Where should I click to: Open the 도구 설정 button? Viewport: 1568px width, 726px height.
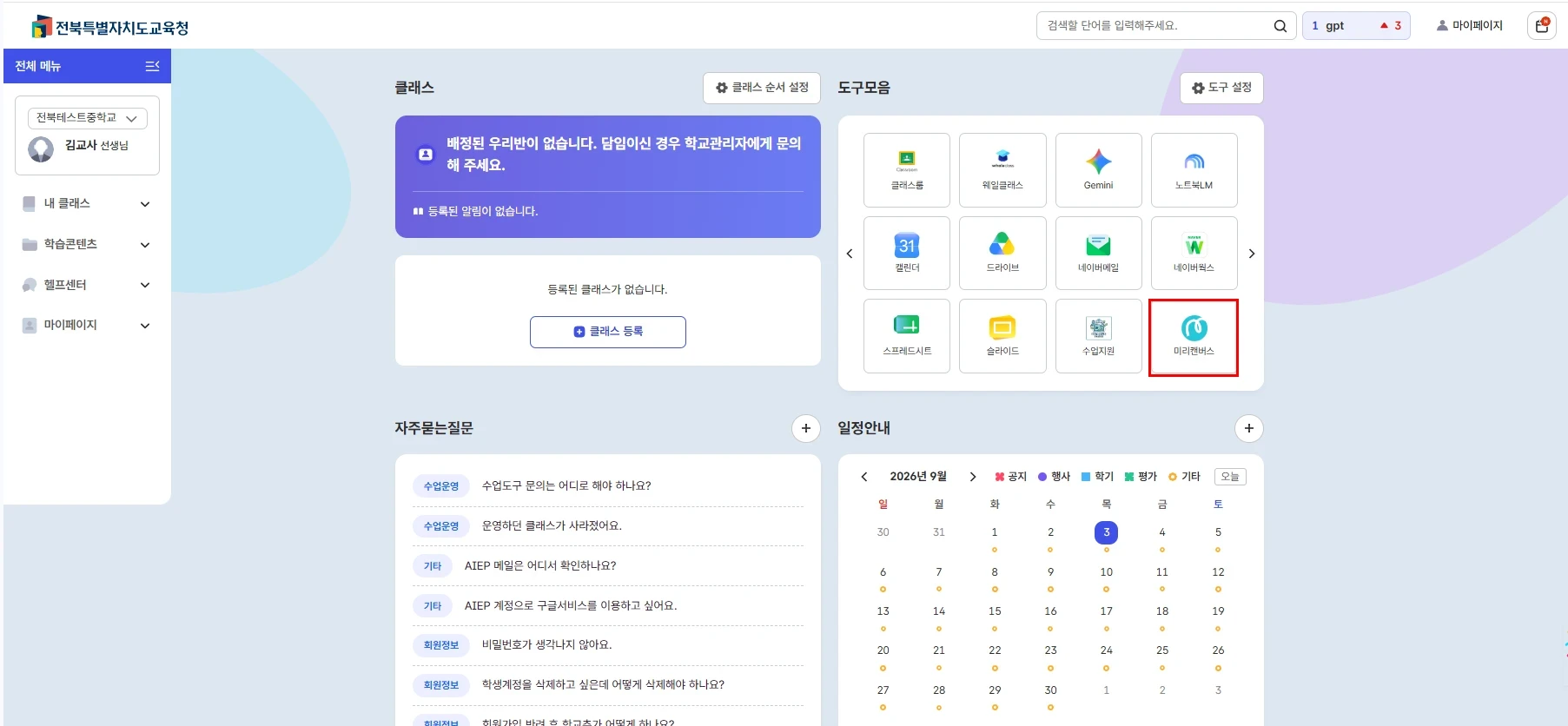(1221, 88)
